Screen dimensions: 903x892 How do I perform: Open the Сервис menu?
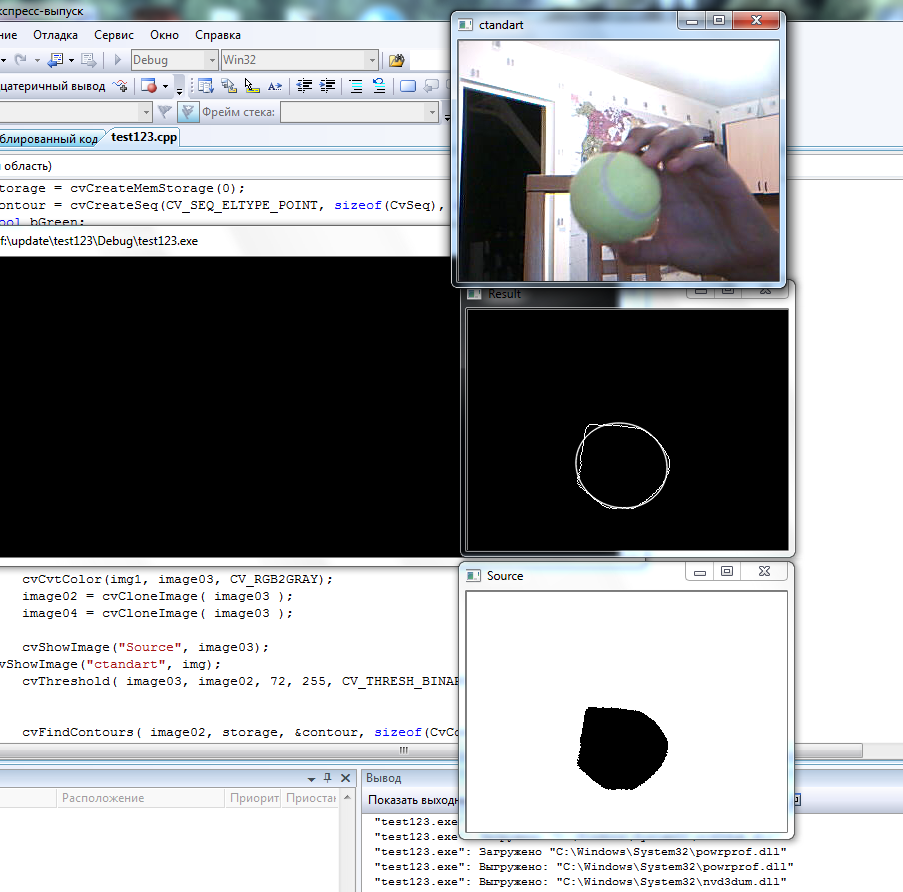(114, 34)
